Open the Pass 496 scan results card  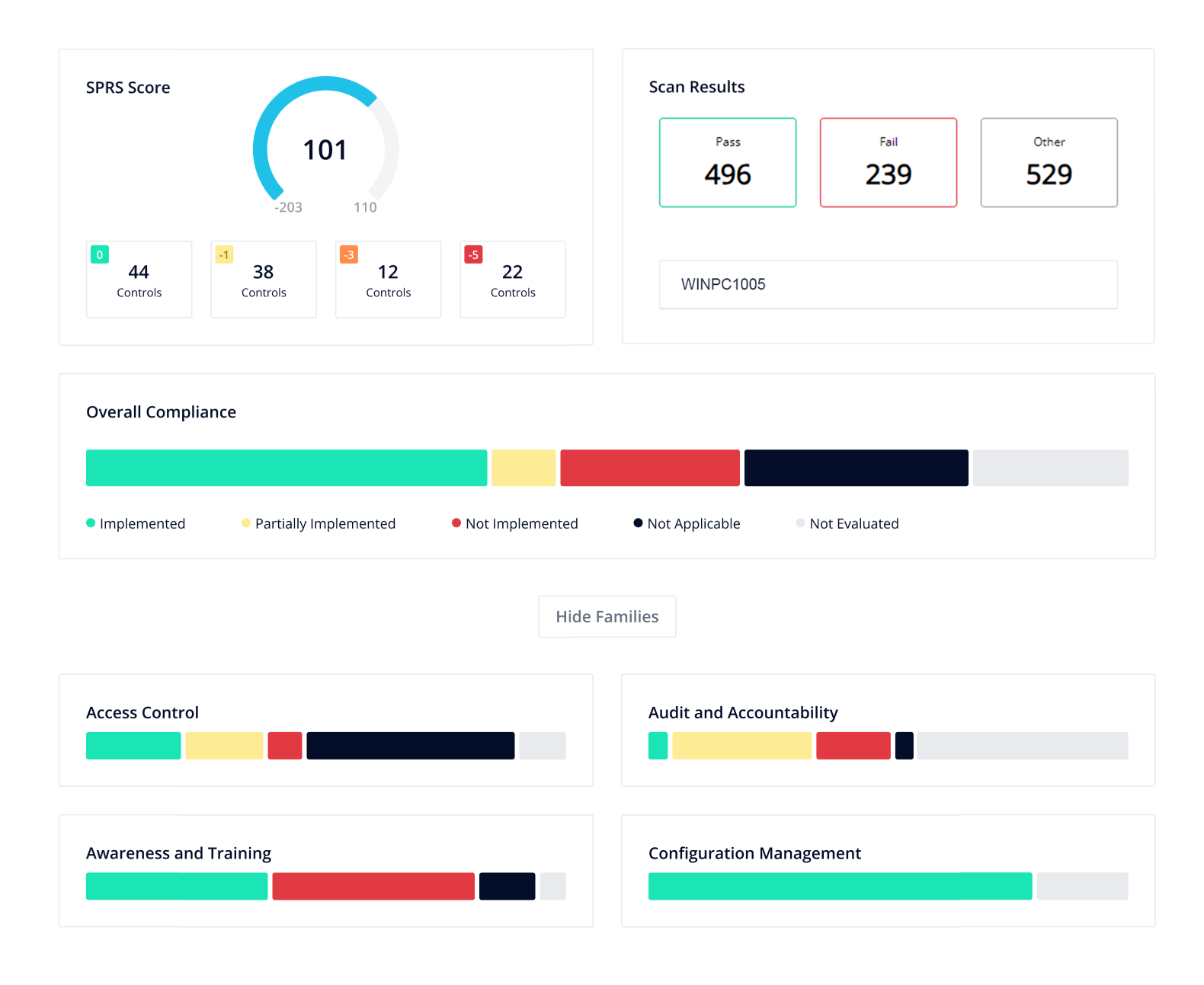tap(728, 162)
